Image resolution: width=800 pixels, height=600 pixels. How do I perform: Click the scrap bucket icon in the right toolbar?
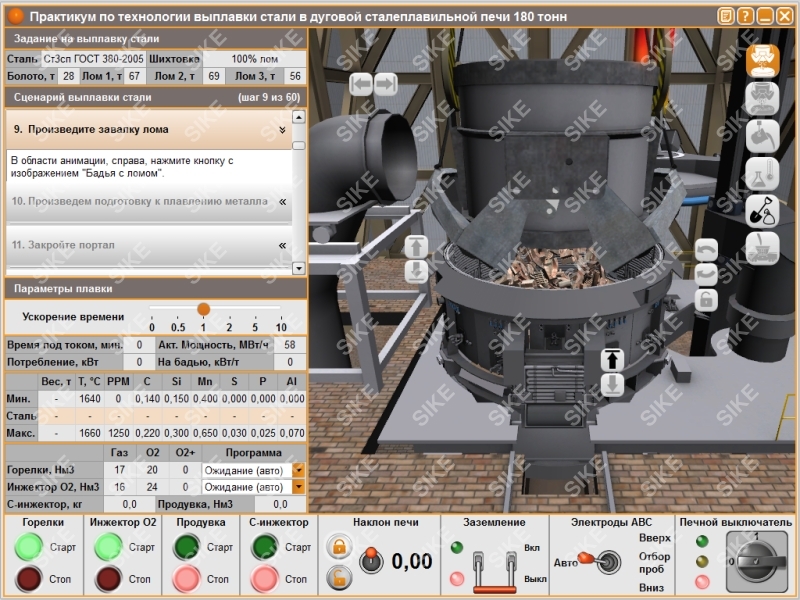763,60
